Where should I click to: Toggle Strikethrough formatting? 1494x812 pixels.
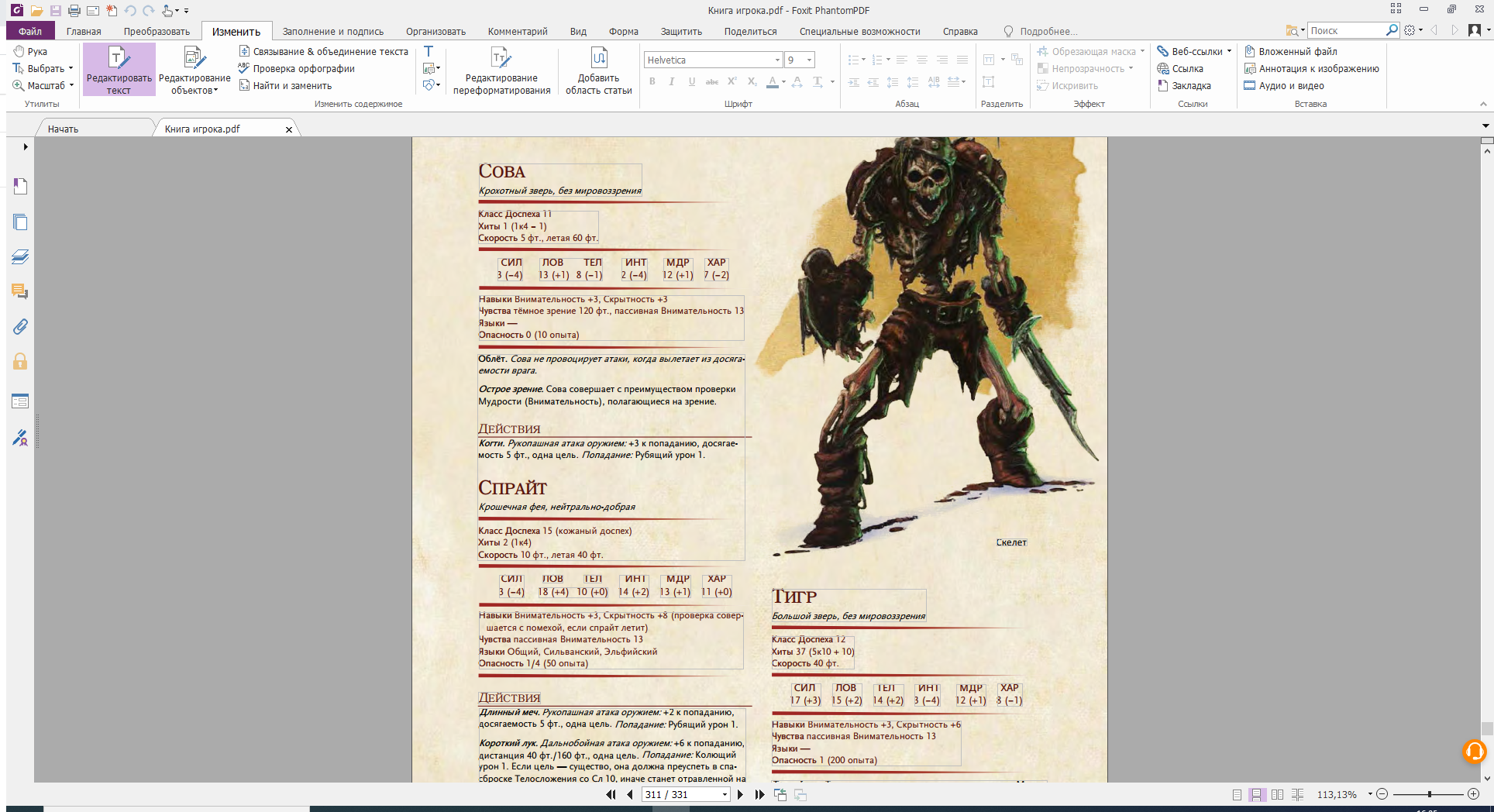tap(711, 81)
